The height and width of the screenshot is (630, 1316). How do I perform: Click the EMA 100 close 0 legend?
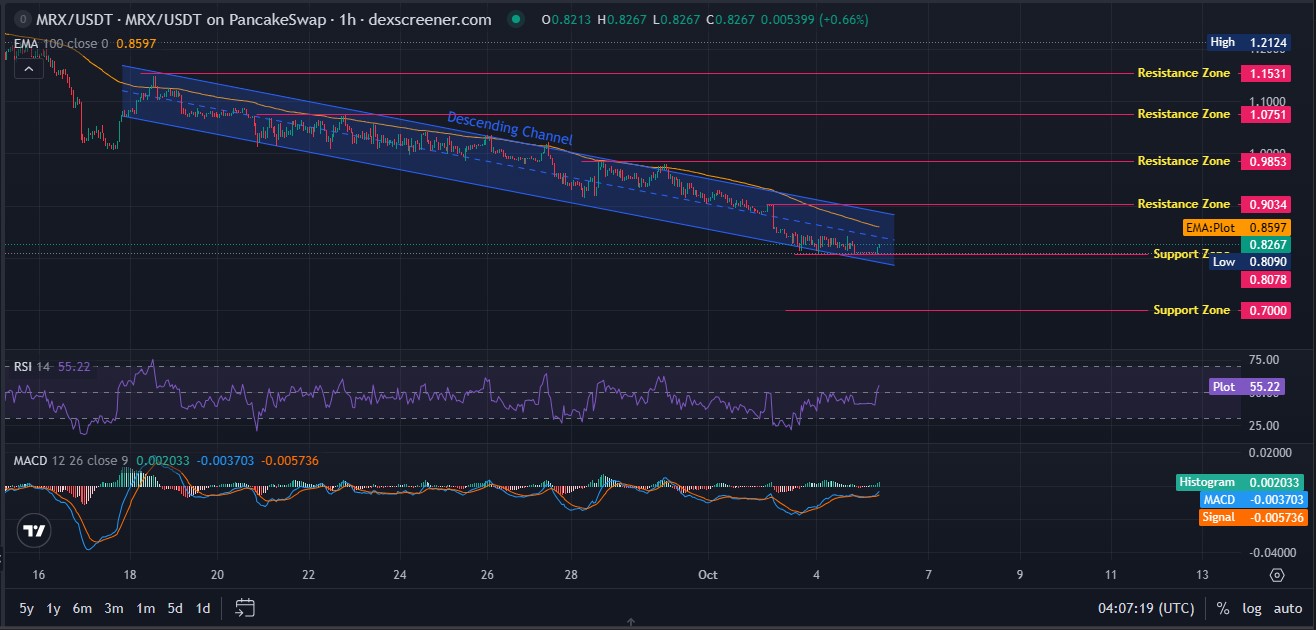(63, 44)
